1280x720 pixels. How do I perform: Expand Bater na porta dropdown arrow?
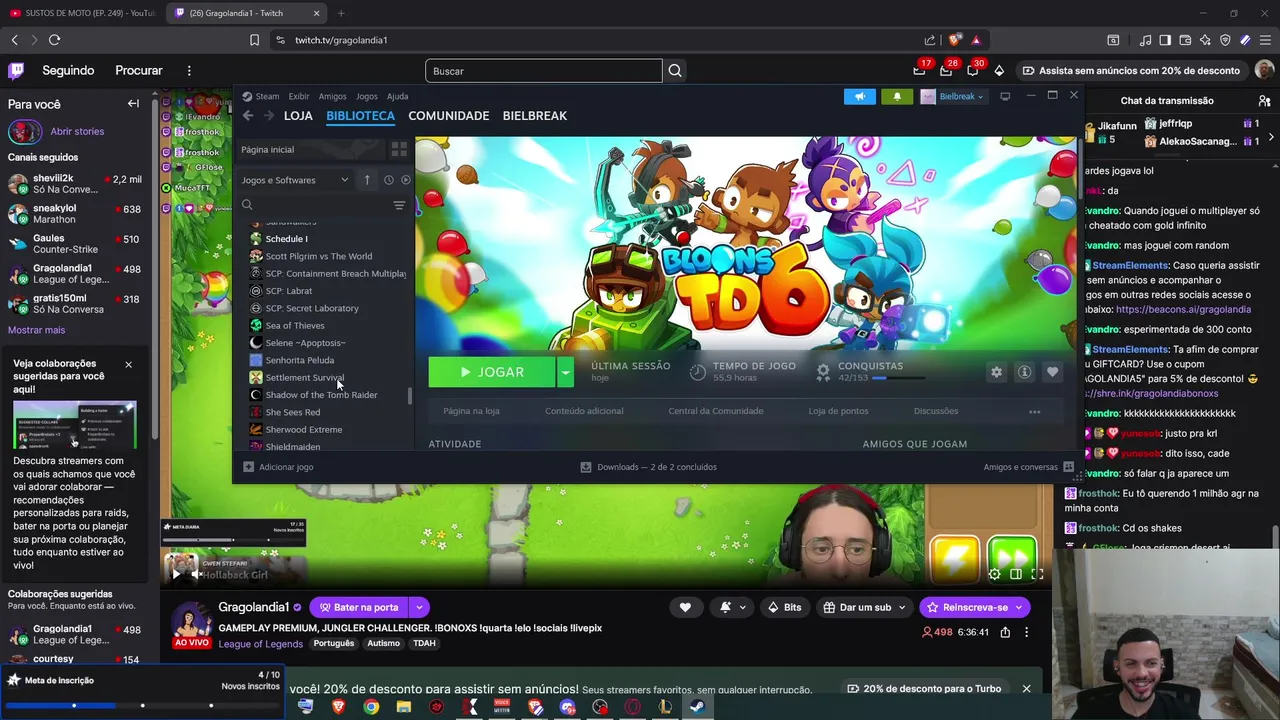(x=420, y=607)
